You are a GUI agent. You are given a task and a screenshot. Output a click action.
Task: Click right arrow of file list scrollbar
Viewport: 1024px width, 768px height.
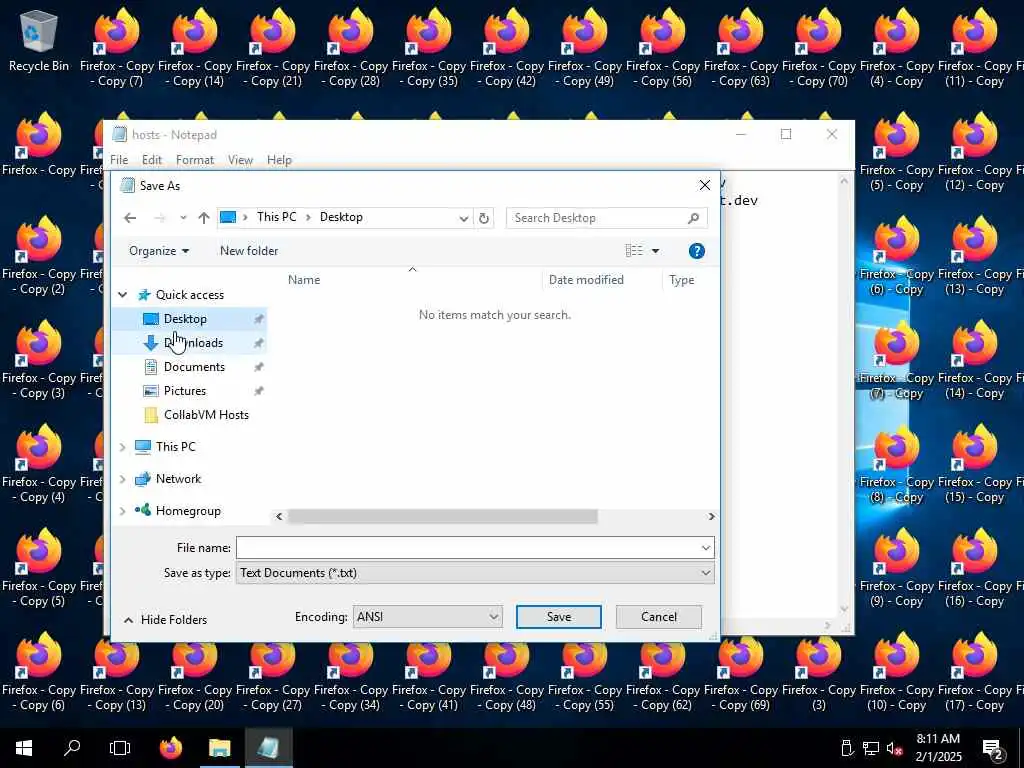711,517
